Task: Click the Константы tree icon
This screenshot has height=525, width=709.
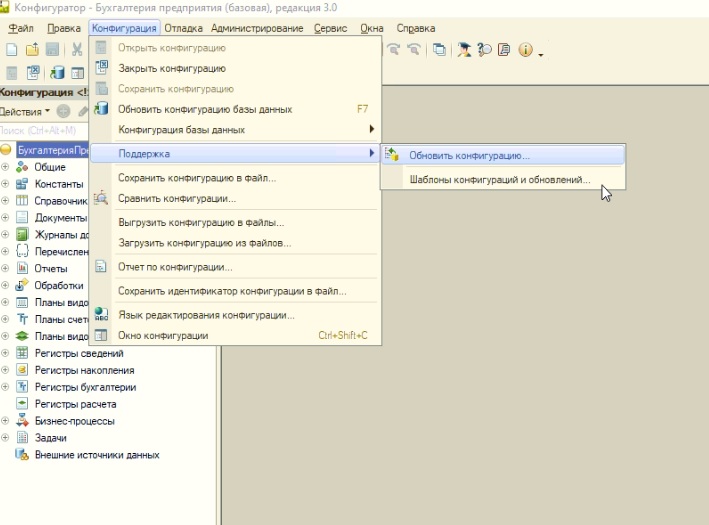Action: (22, 184)
